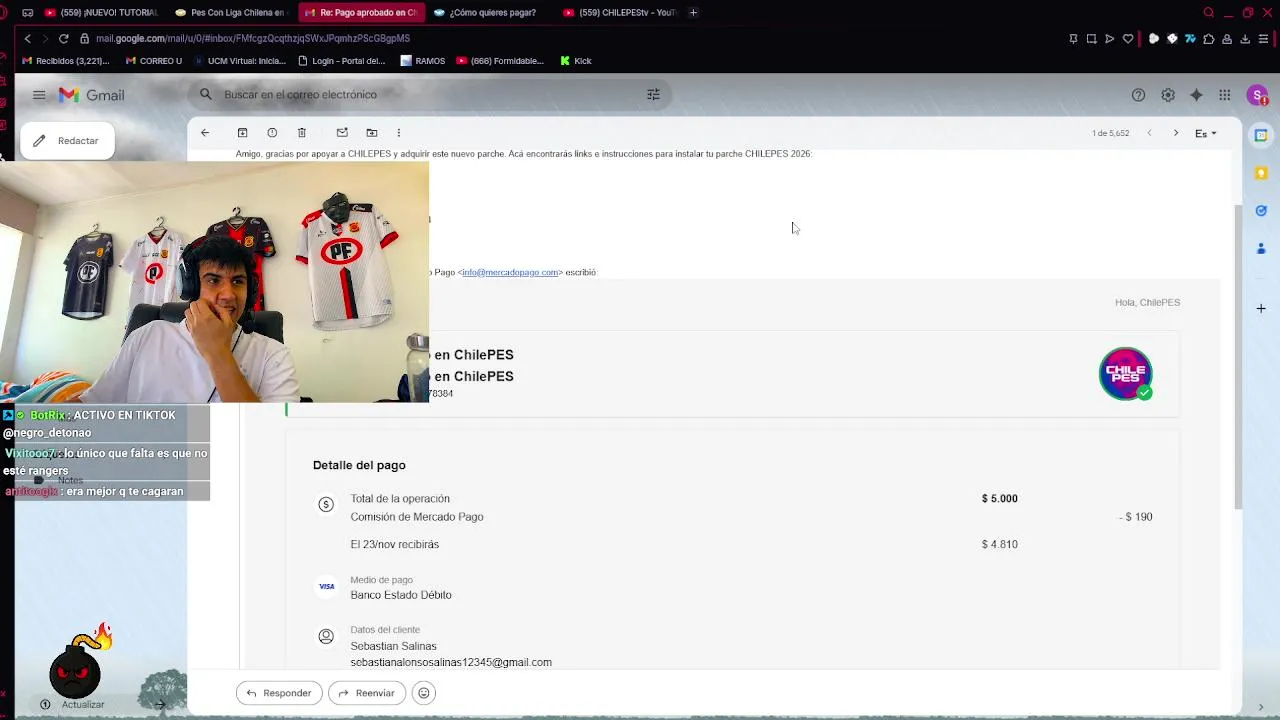Open Move to folder icon
The width and height of the screenshot is (1280, 720).
(372, 132)
